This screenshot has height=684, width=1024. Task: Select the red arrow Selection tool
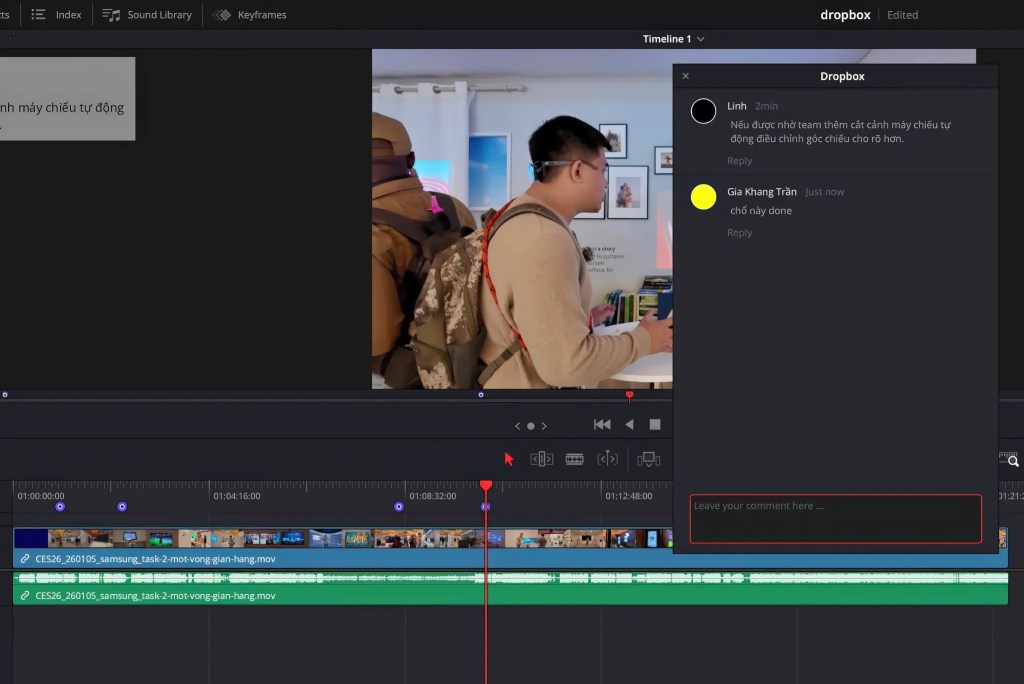509,459
